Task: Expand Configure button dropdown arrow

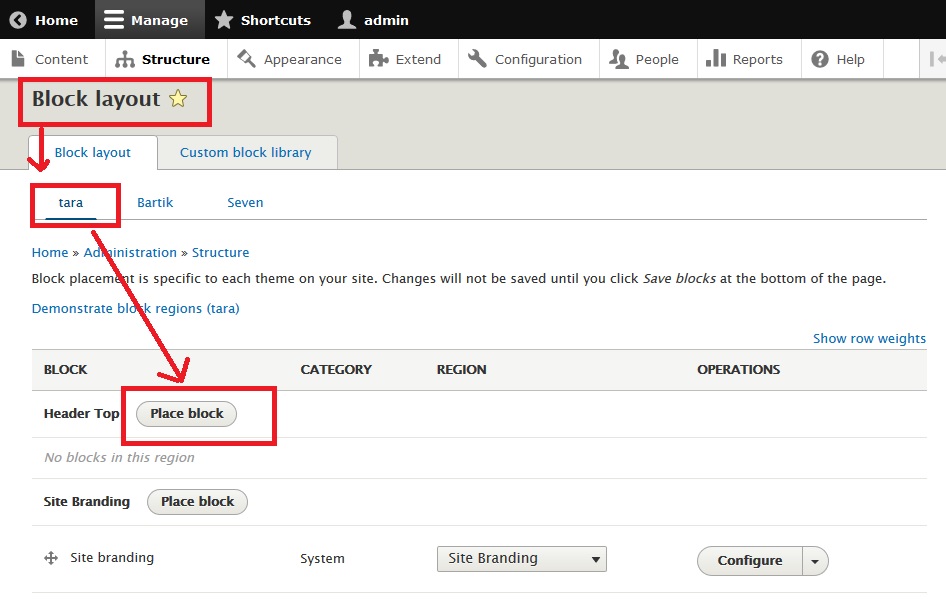Action: click(815, 561)
